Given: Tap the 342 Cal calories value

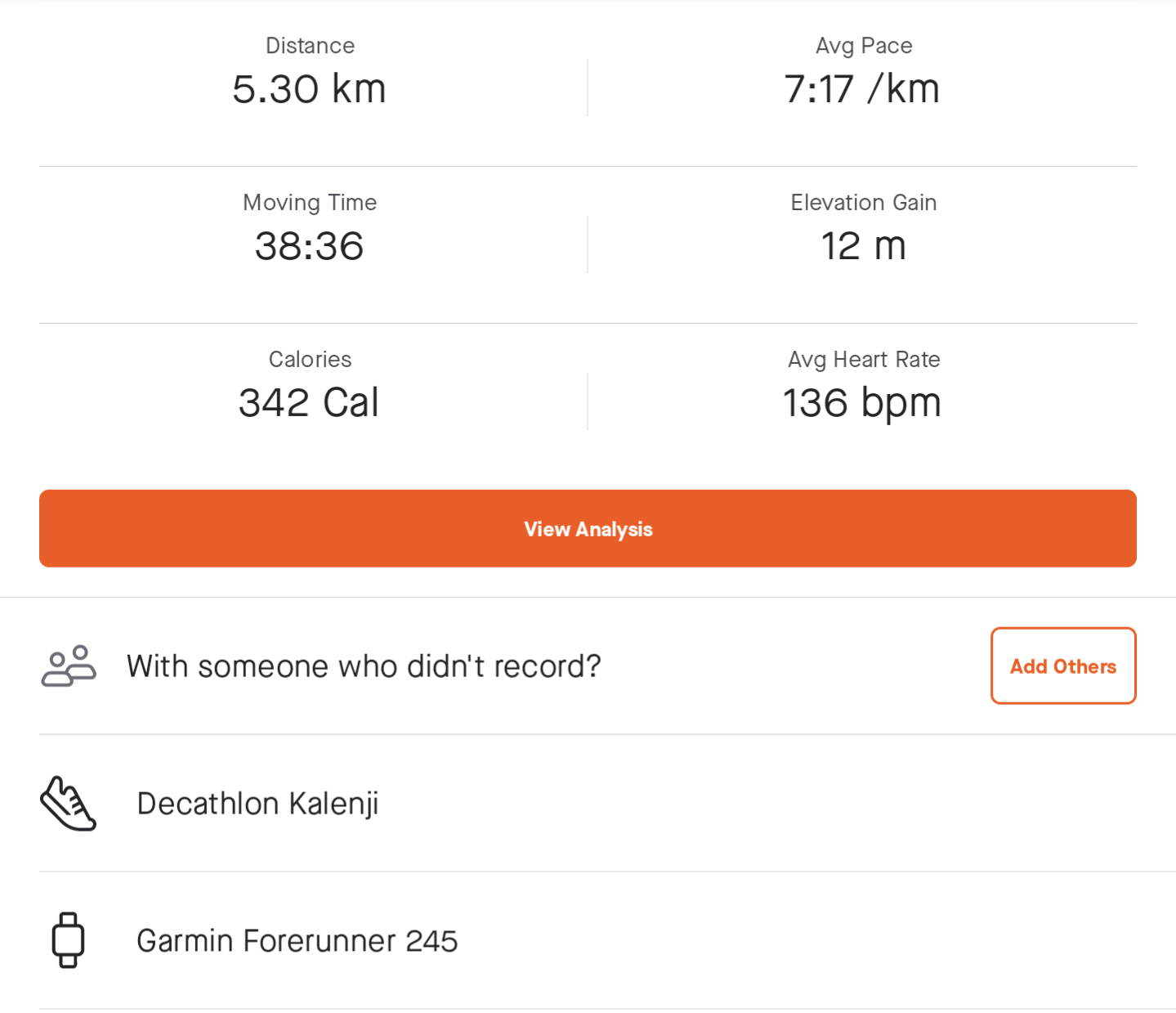Looking at the screenshot, I should click(309, 402).
